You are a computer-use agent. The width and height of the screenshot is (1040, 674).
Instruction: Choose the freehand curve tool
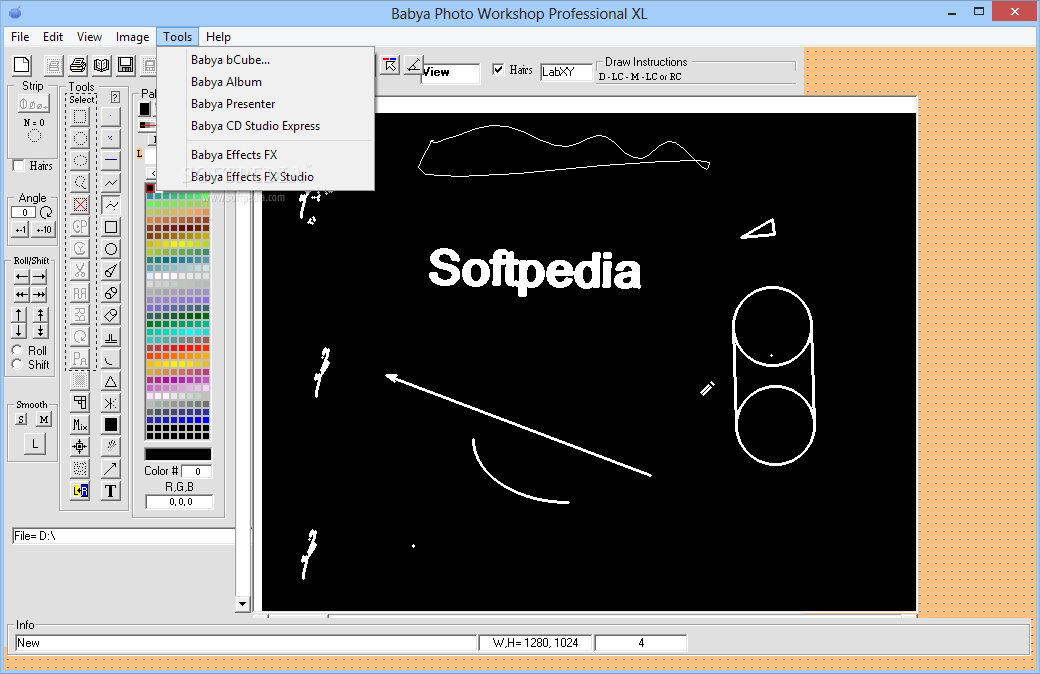(x=111, y=205)
